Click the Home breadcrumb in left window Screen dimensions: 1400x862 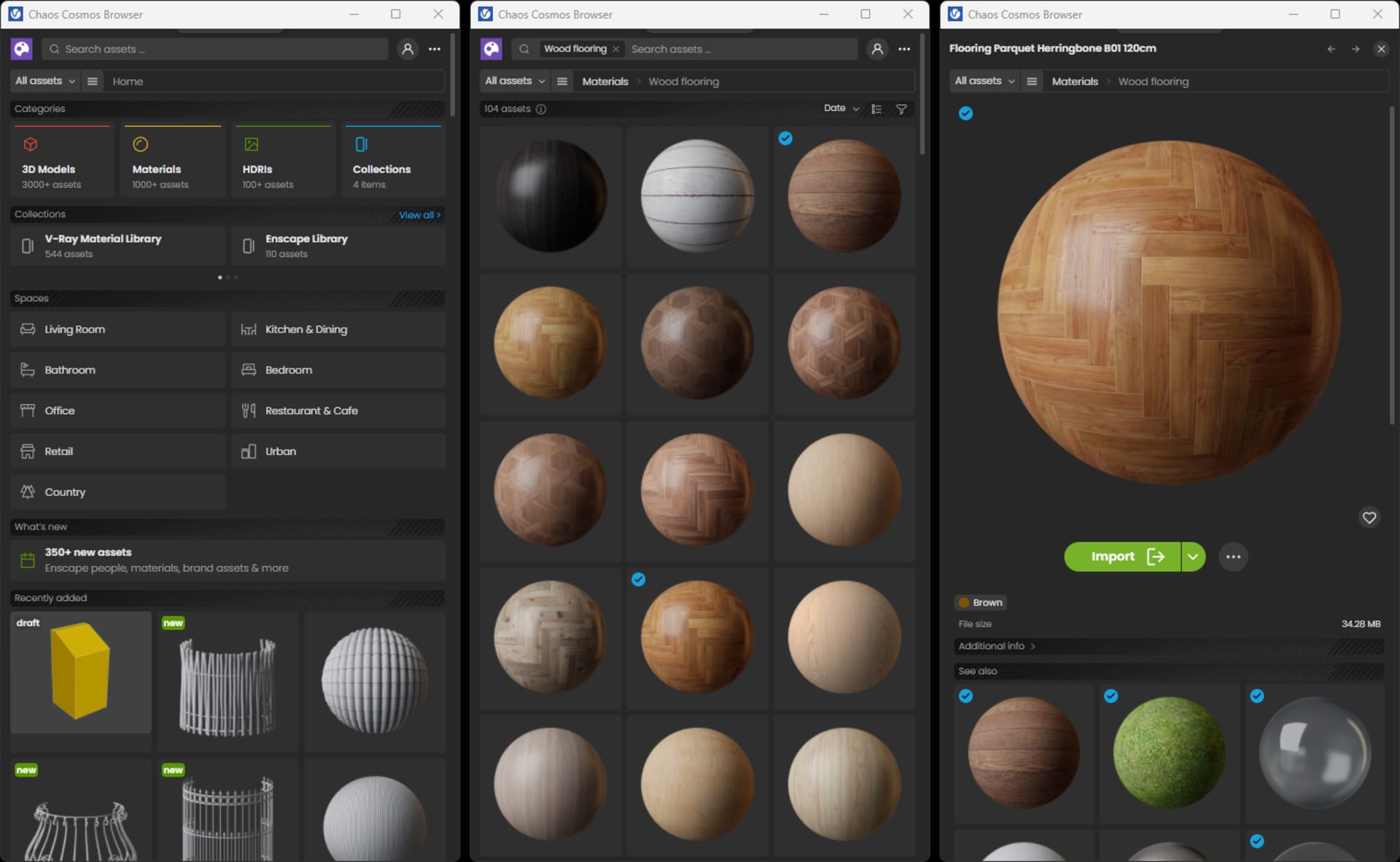click(128, 82)
